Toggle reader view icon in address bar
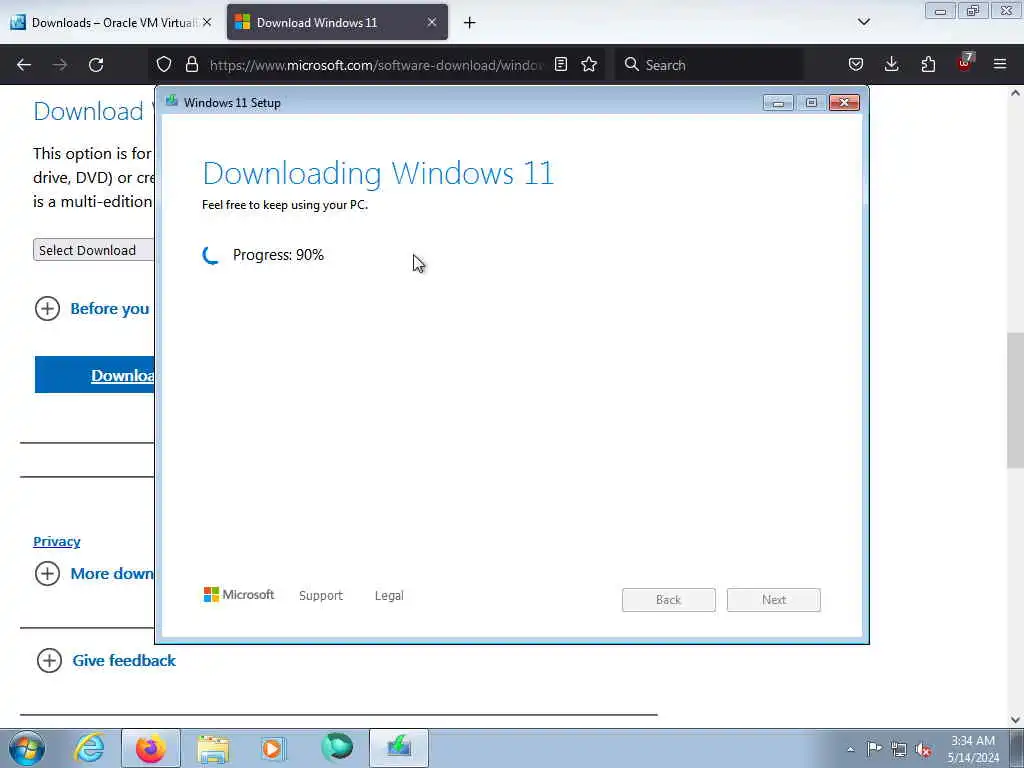 pos(560,64)
